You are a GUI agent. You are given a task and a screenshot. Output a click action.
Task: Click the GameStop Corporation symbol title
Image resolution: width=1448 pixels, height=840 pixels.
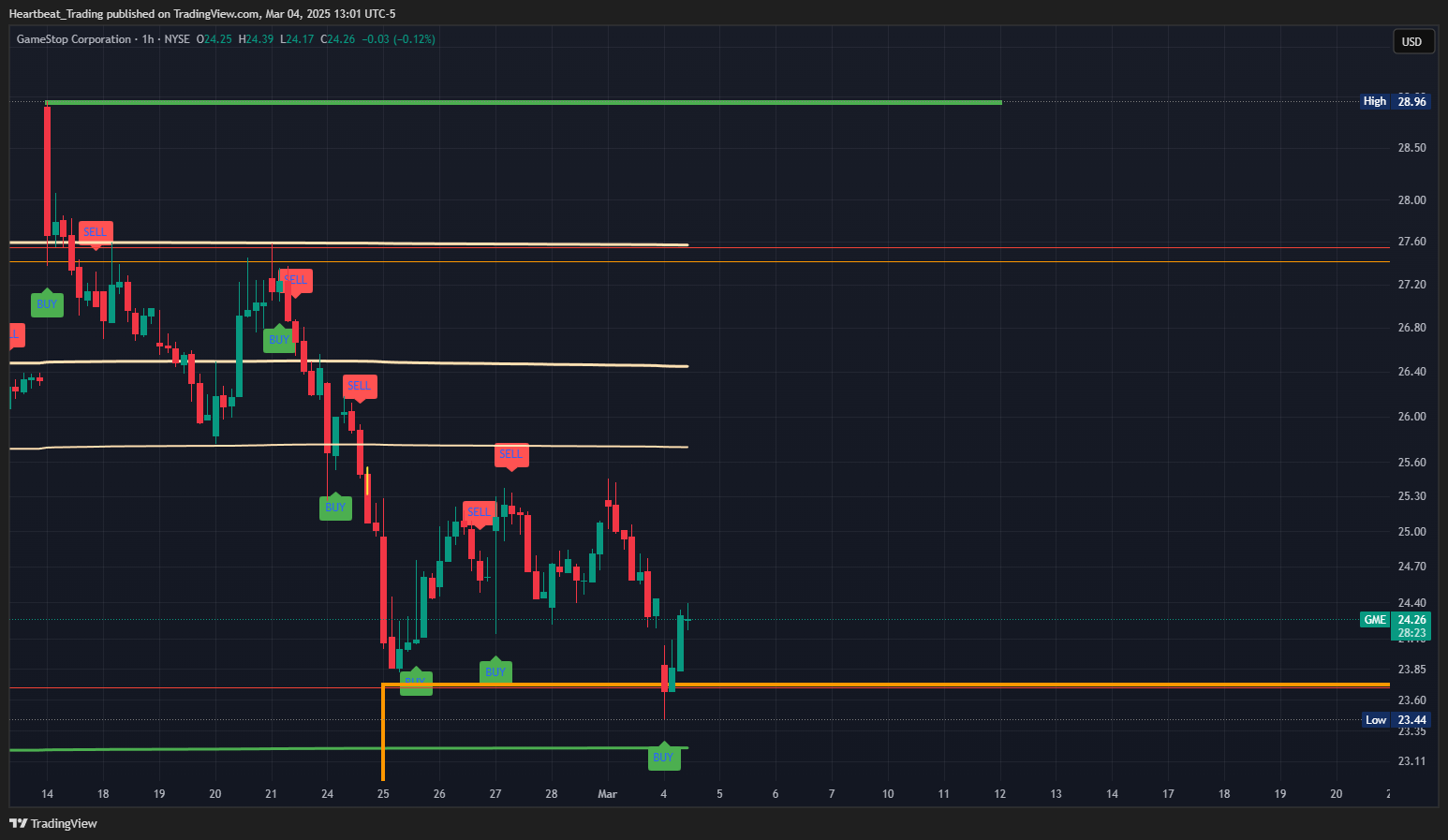coord(74,39)
